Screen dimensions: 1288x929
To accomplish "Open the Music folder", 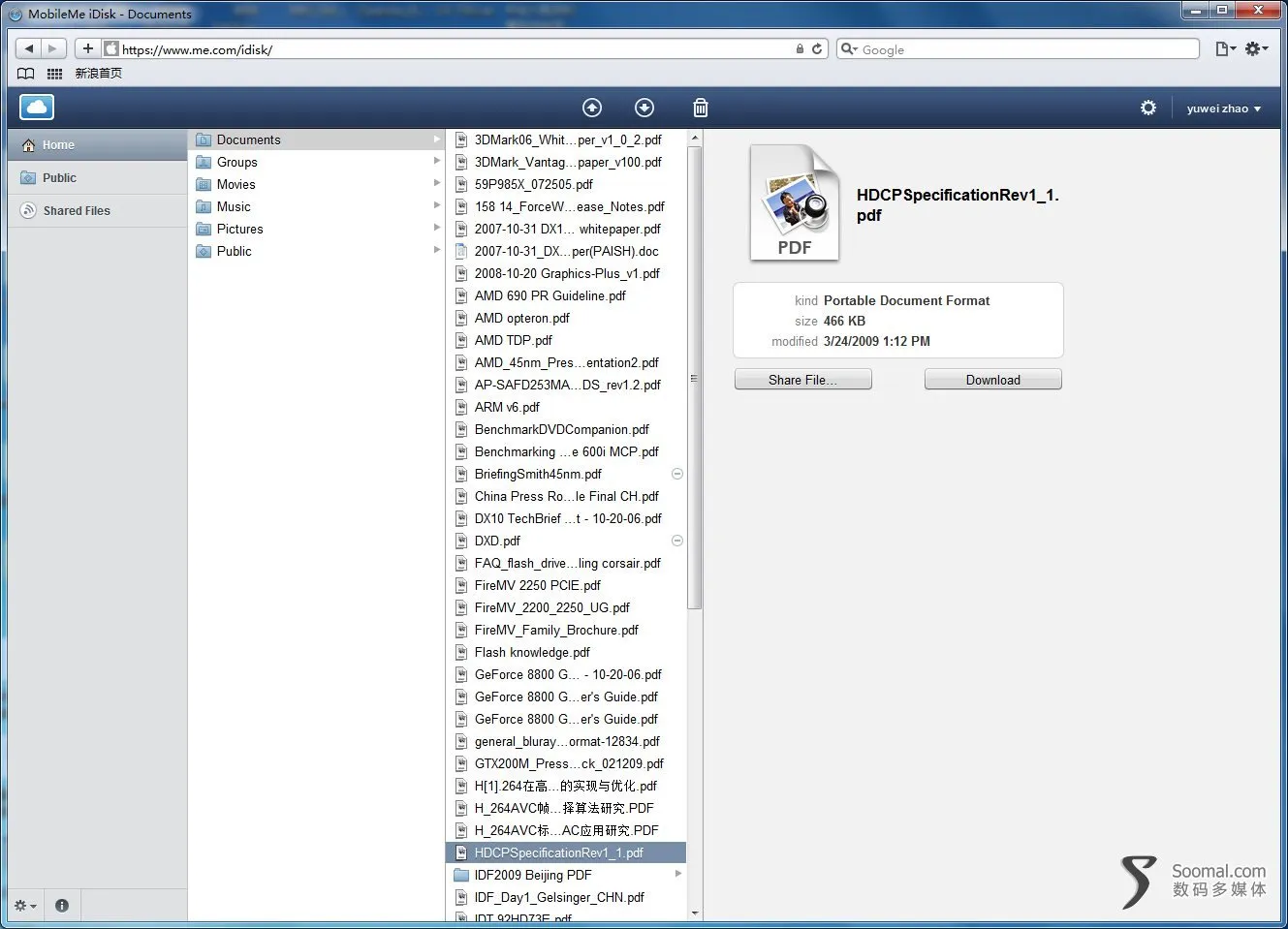I will coord(316,206).
